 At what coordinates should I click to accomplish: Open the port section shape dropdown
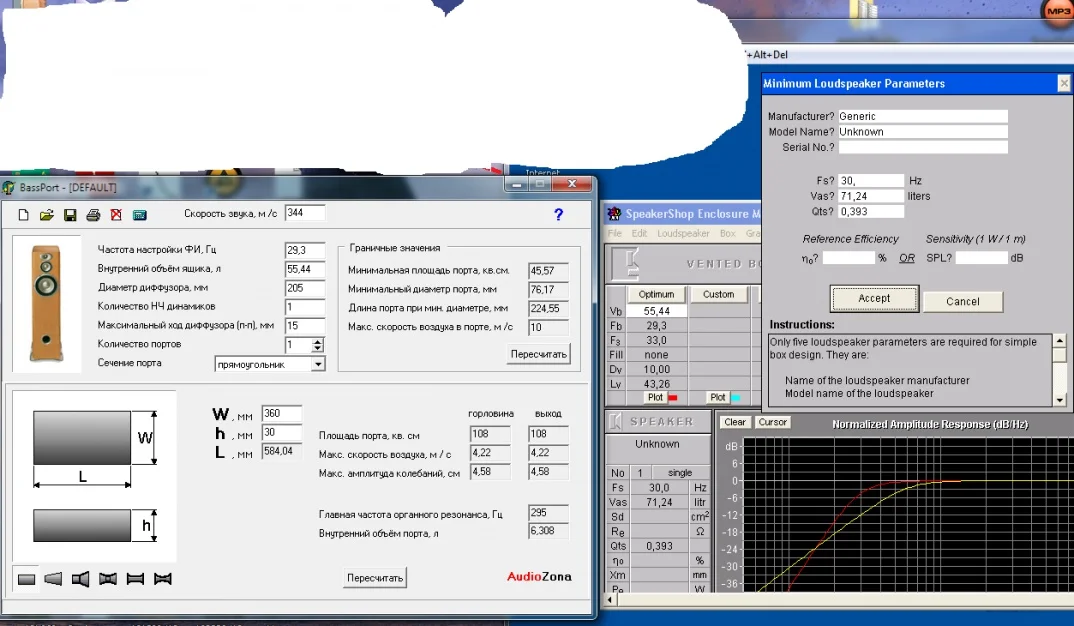tap(318, 364)
